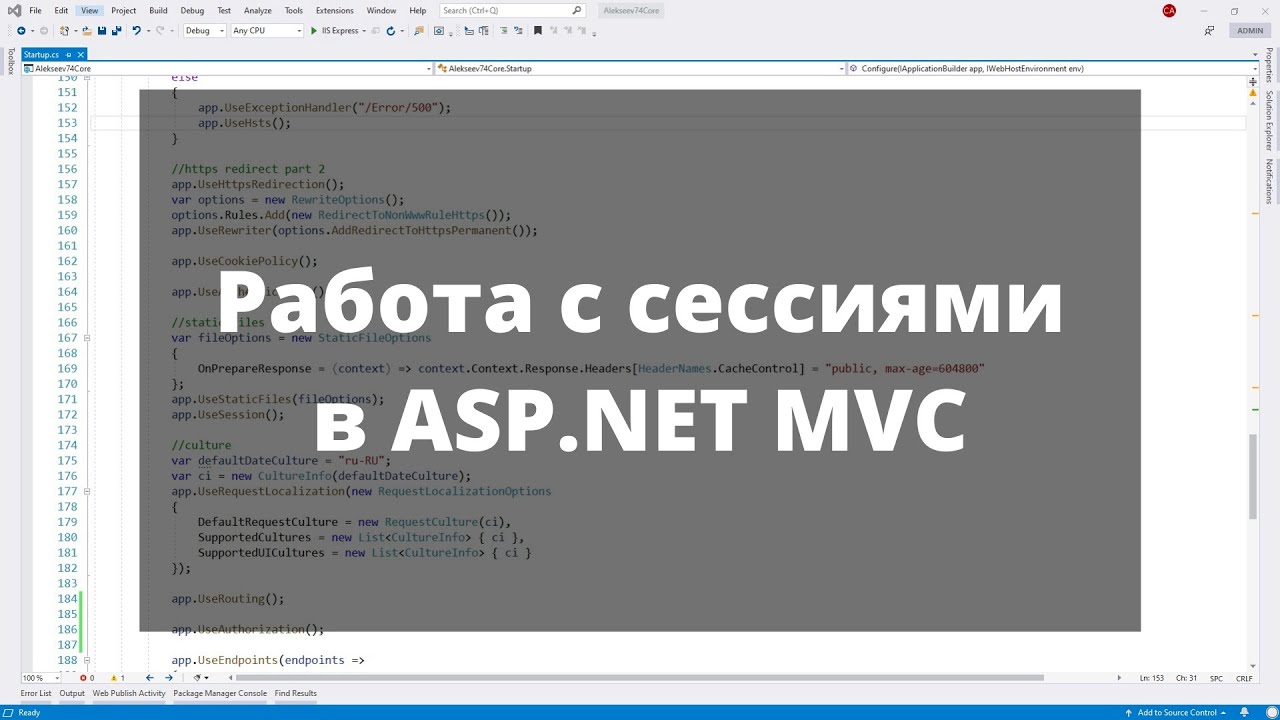Switch to the Output tab

(x=72, y=693)
